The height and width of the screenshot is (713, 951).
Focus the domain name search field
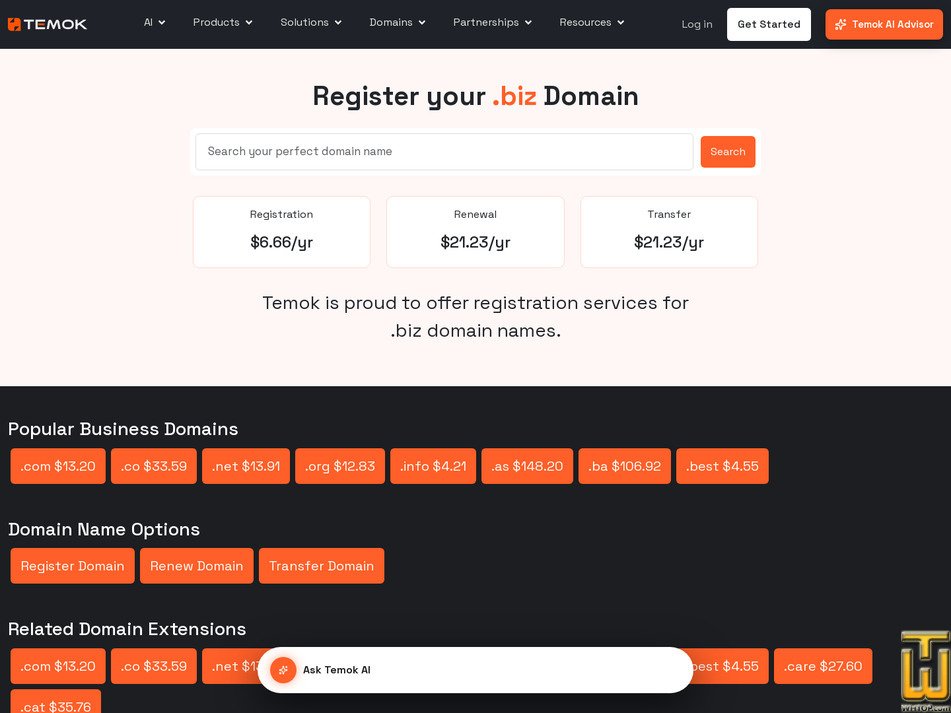point(444,152)
